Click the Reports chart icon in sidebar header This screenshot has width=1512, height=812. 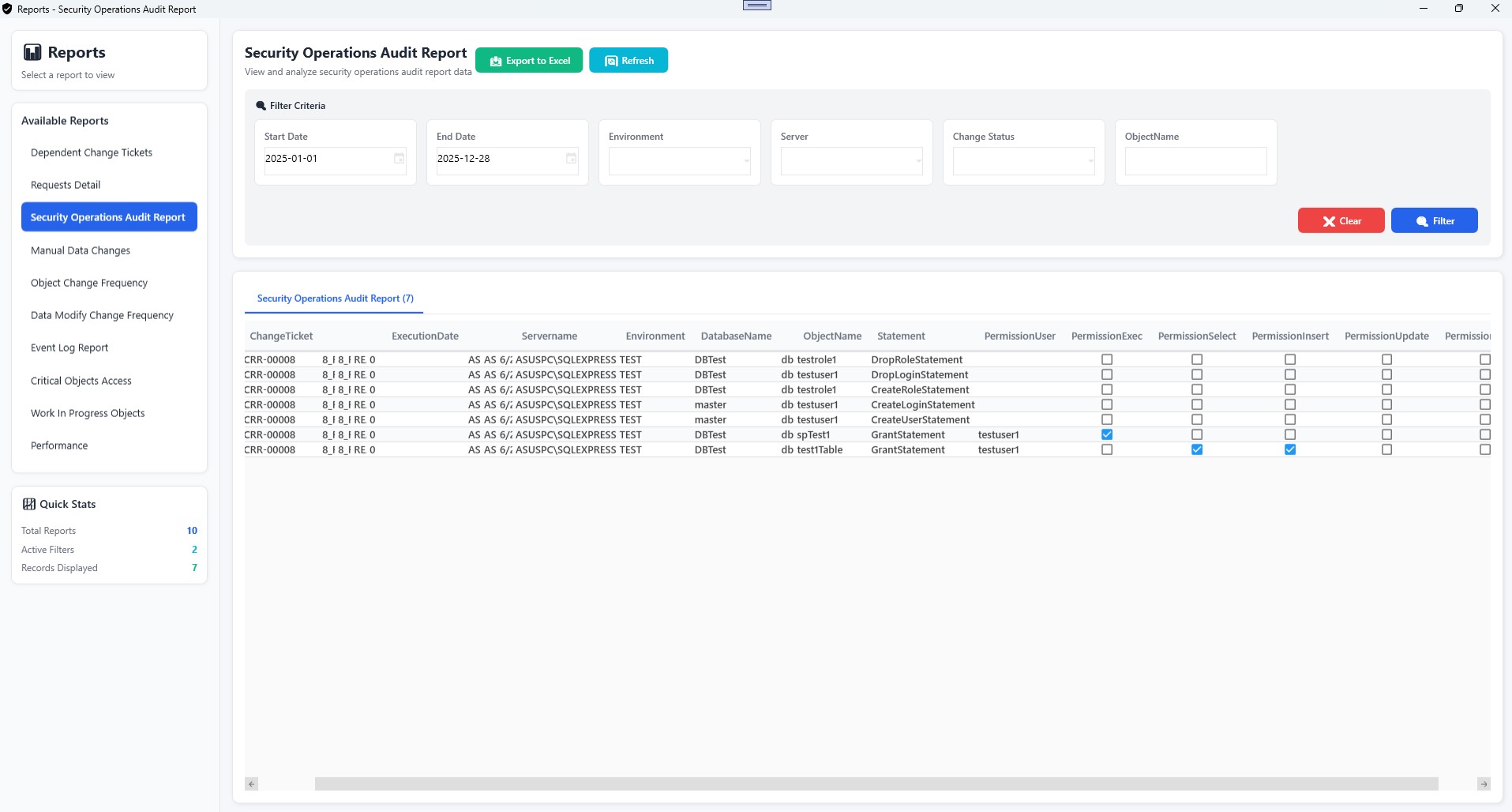pyautogui.click(x=32, y=53)
